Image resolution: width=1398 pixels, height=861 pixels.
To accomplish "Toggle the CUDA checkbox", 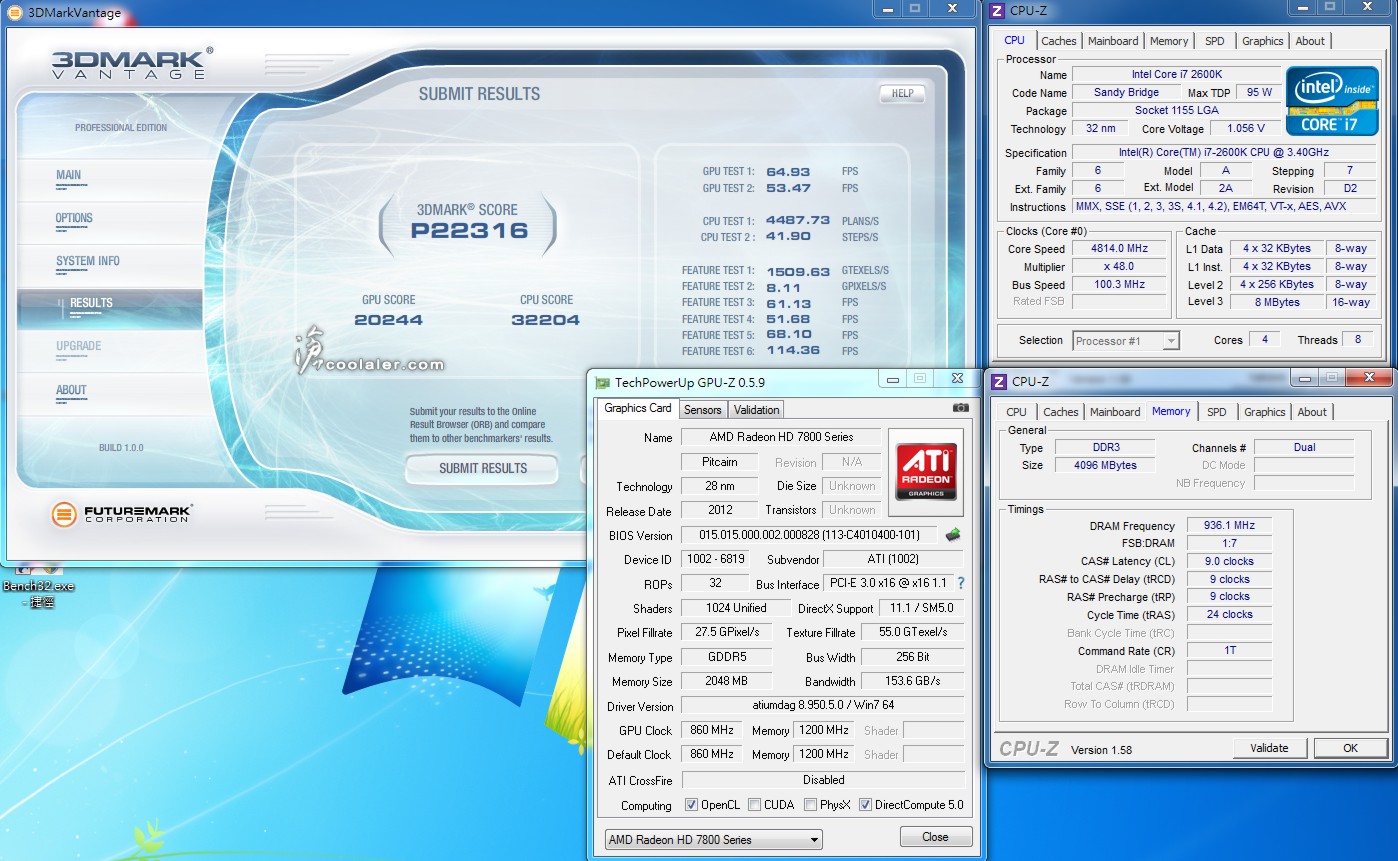I will [755, 805].
